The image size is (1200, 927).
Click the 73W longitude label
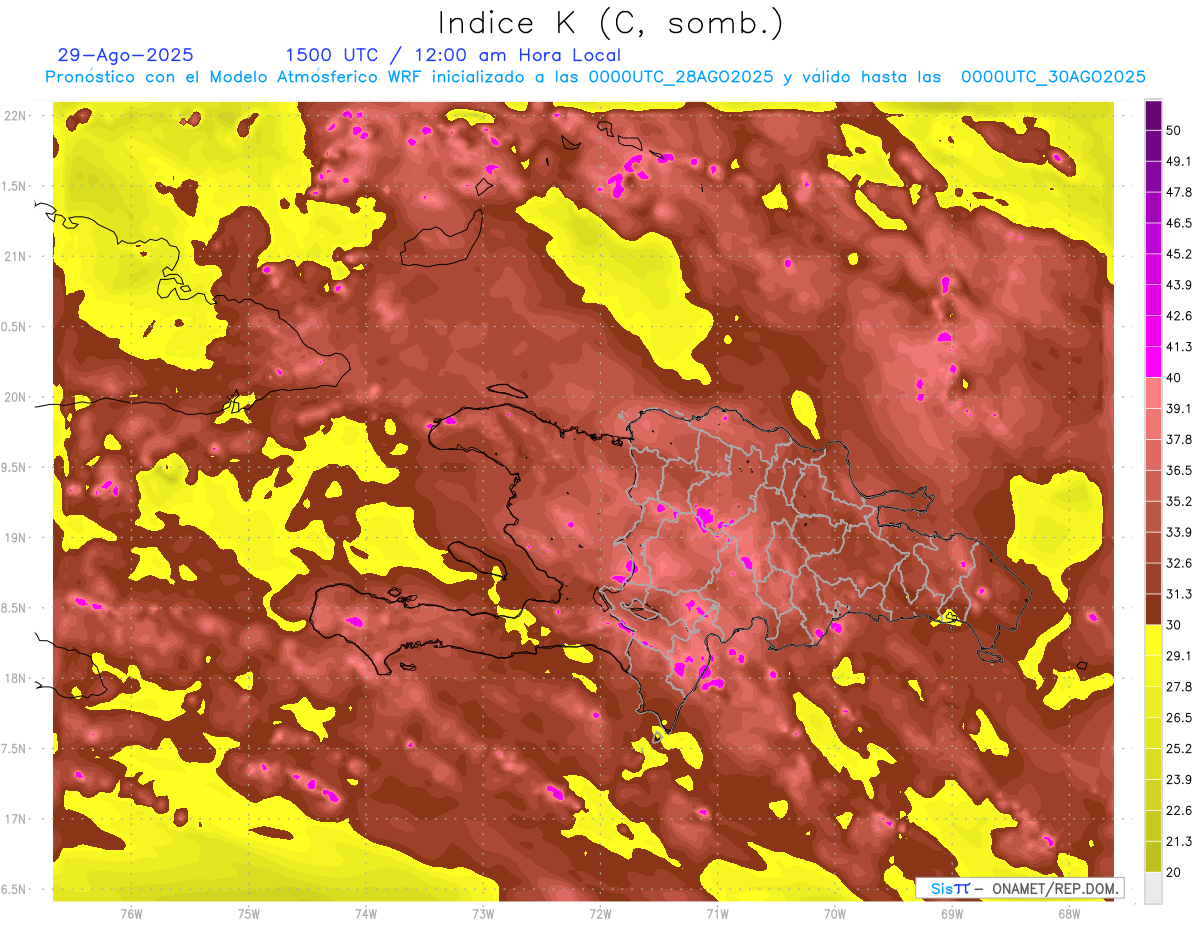[x=483, y=913]
